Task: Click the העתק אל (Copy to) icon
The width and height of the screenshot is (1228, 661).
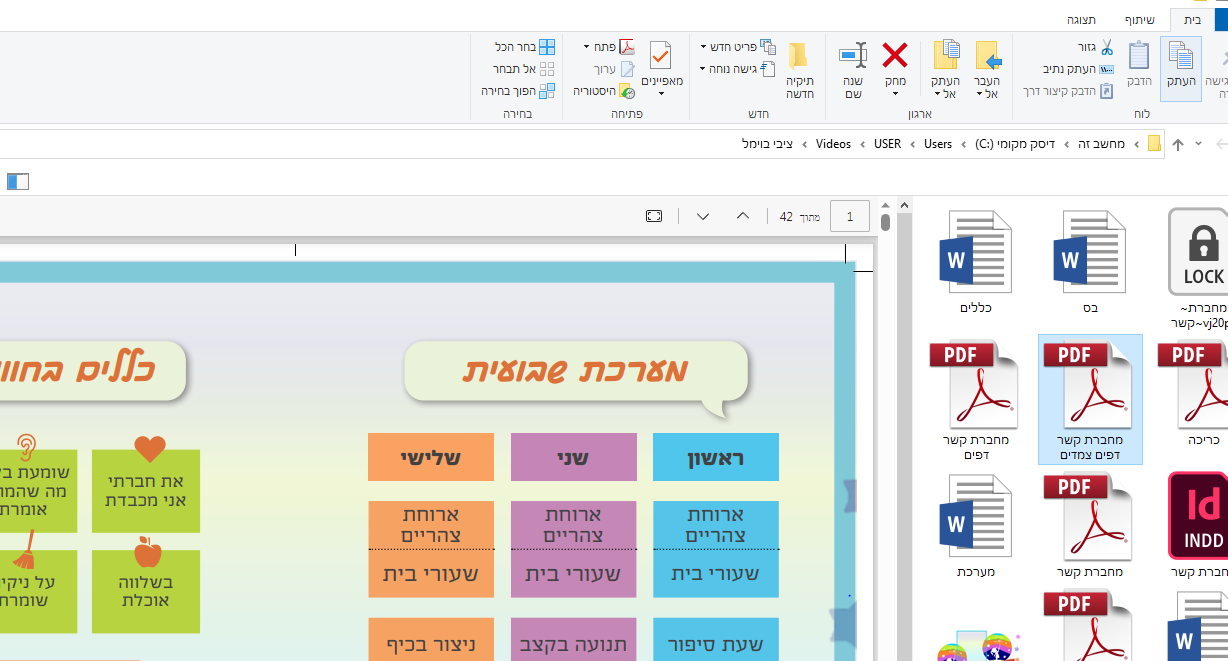Action: coord(946,55)
